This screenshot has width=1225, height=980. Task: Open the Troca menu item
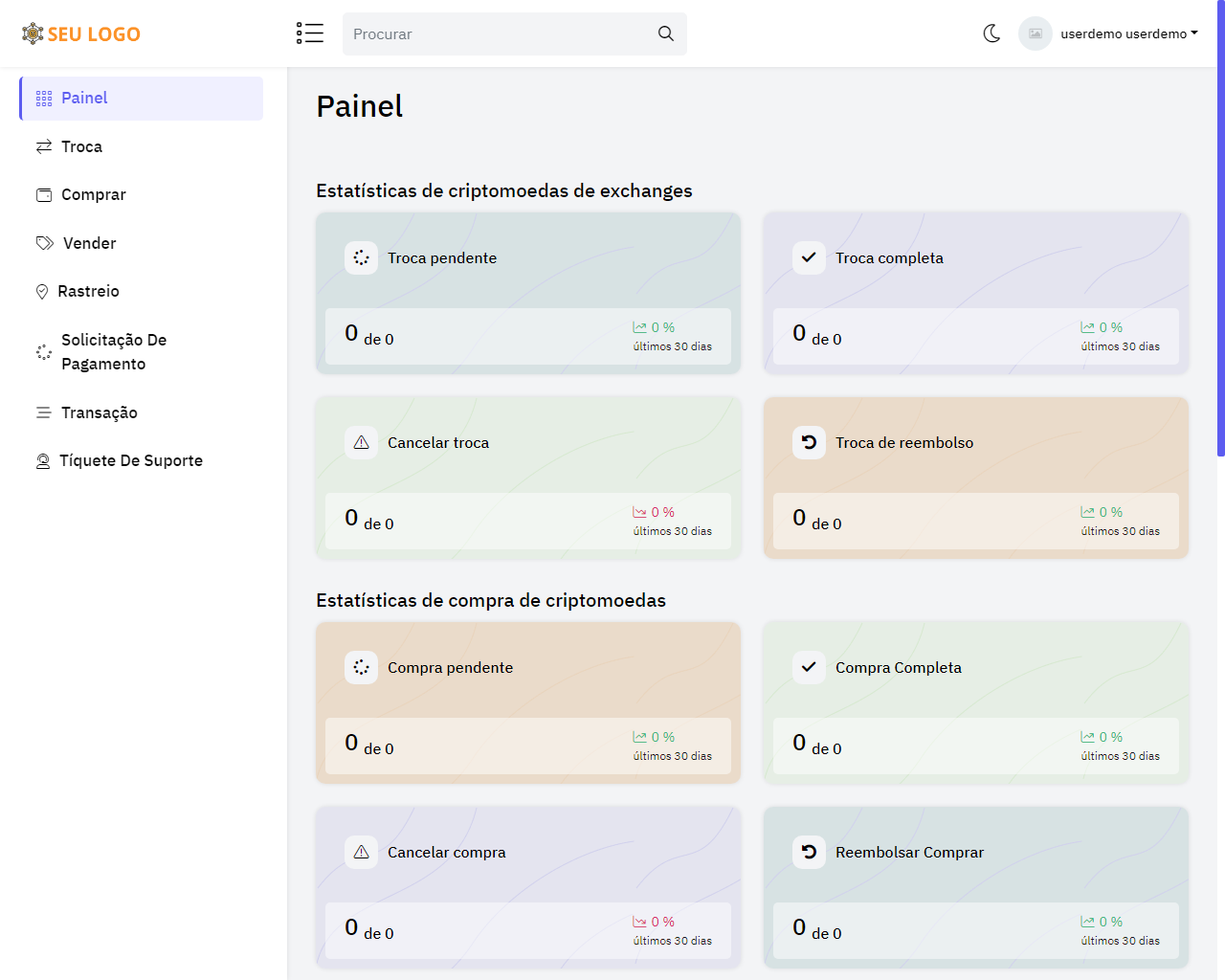[81, 146]
